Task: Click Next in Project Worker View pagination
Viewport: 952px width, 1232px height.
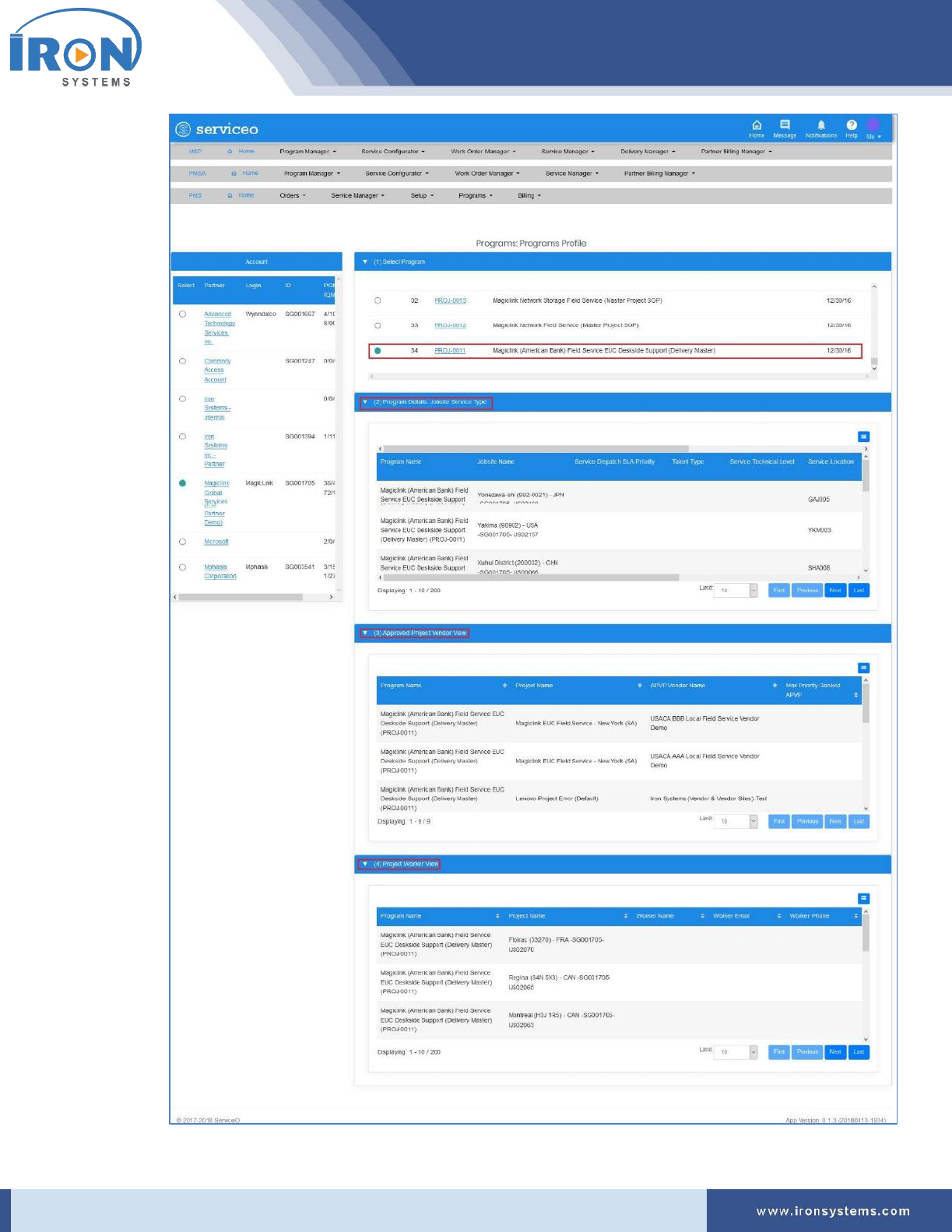Action: click(835, 1052)
